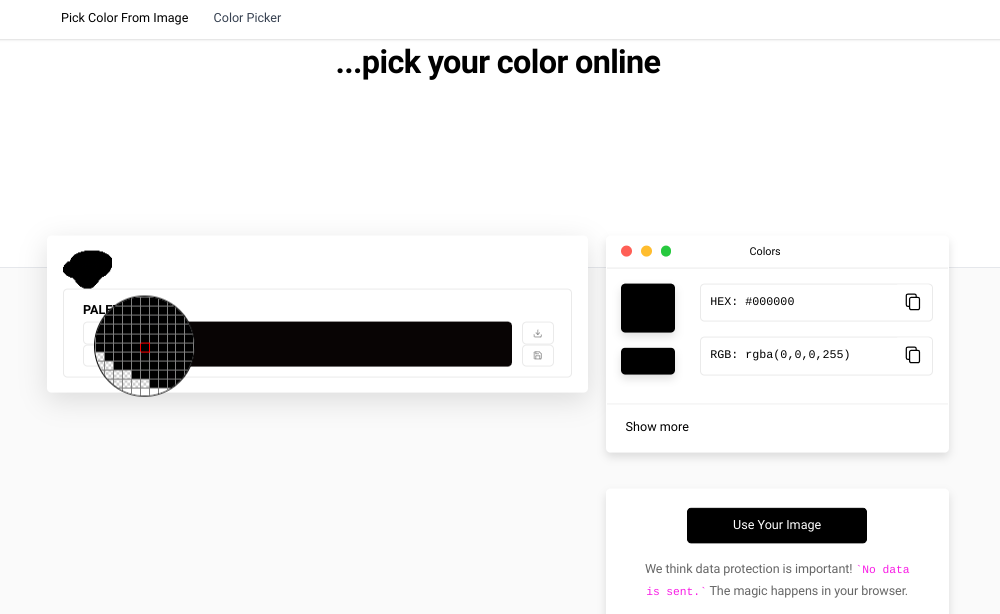Viewport: 1000px width, 614px height.
Task: Click the red dot in Colors panel
Action: click(627, 251)
